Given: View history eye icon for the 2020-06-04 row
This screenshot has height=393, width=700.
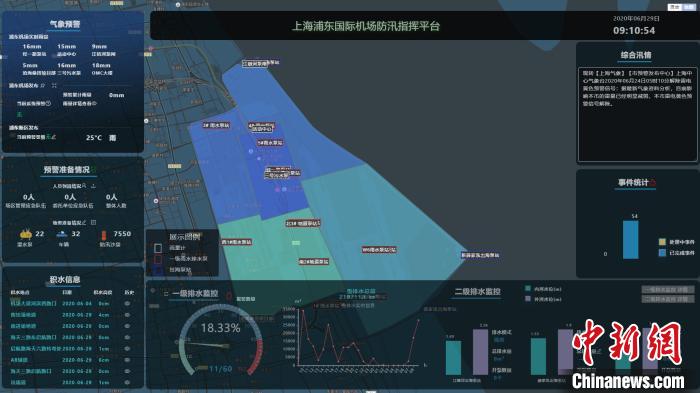Looking at the screenshot, I should coord(128,303).
